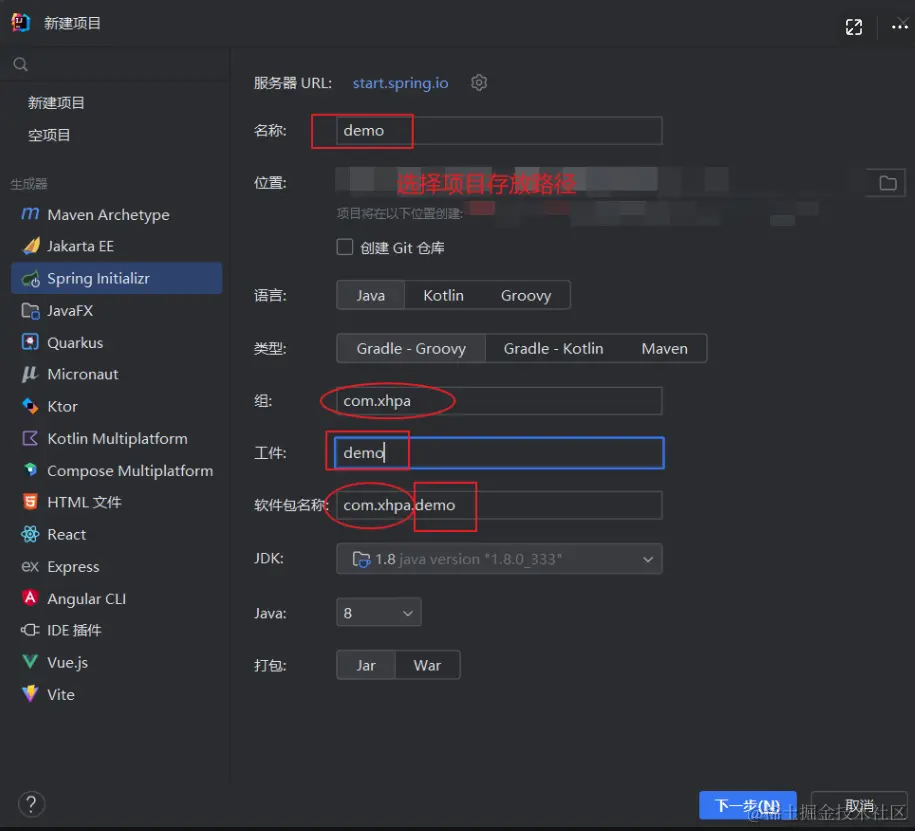The width and height of the screenshot is (915, 831).
Task: Select Ktor generator label
Action: [62, 406]
